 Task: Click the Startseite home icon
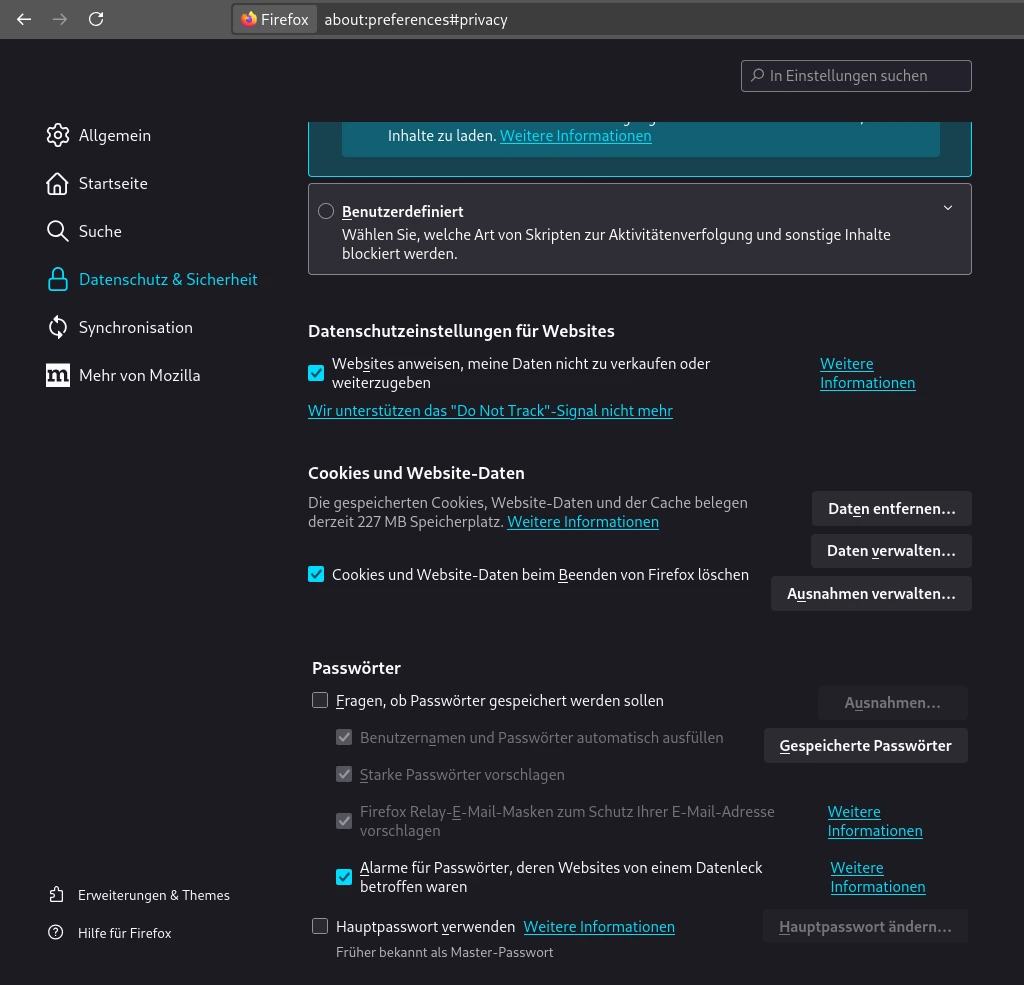[x=58, y=183]
